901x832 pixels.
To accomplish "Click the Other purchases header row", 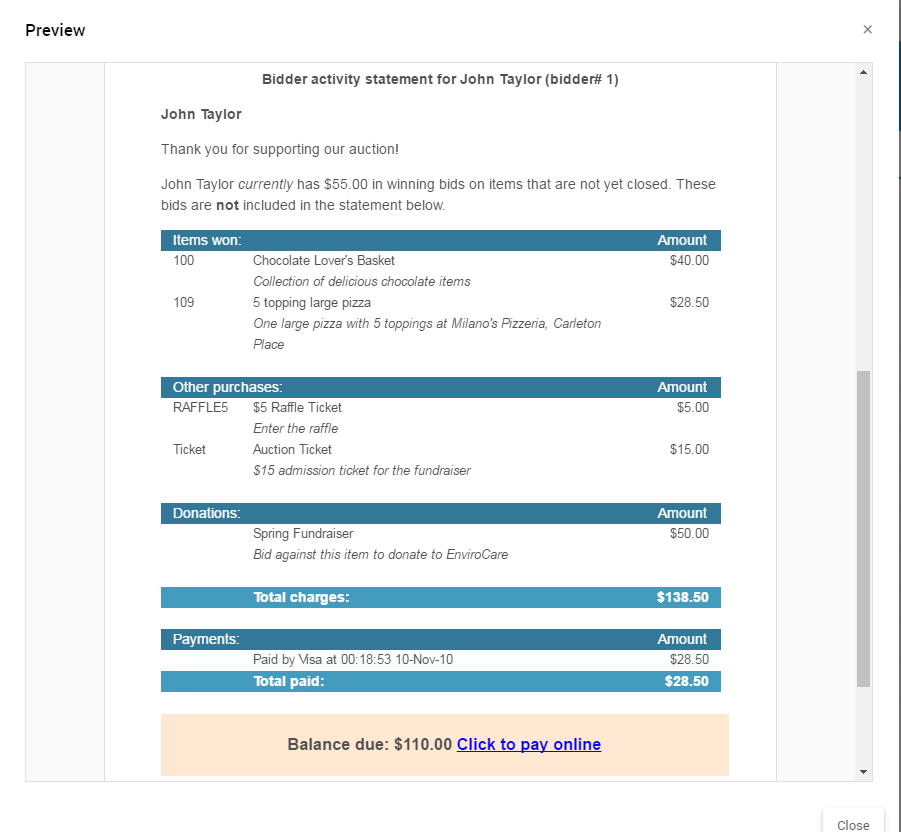I will 440,387.
